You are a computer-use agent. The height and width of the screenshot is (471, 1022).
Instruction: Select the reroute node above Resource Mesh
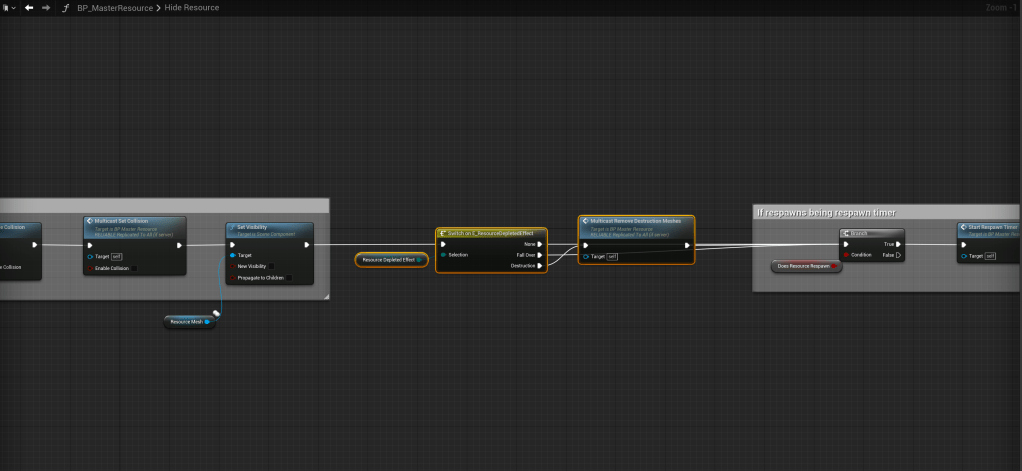click(x=216, y=314)
